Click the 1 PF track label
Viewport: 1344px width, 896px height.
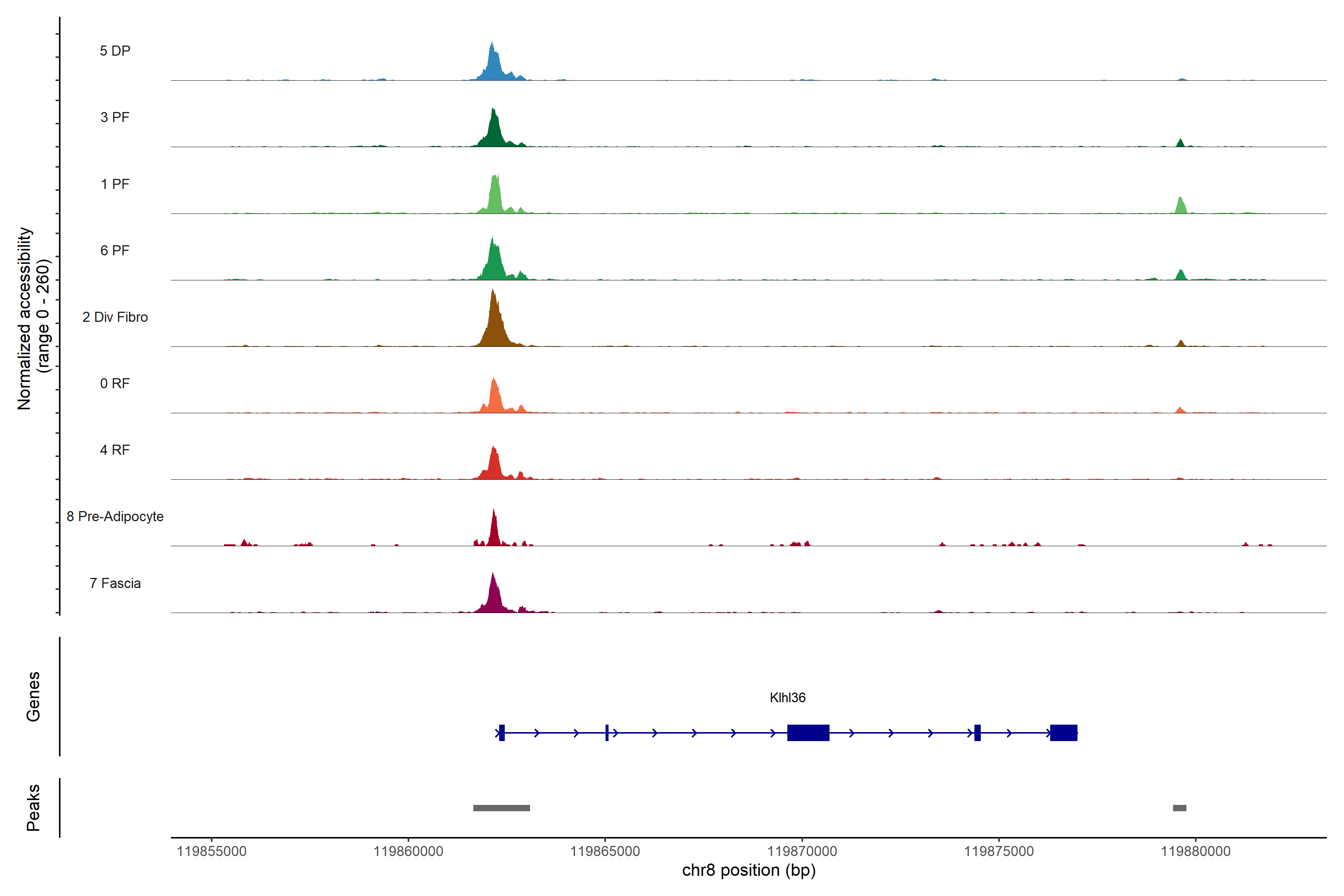coord(115,184)
